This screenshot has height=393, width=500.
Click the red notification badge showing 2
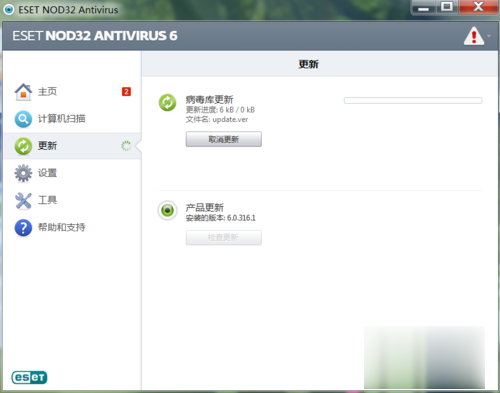[x=126, y=92]
